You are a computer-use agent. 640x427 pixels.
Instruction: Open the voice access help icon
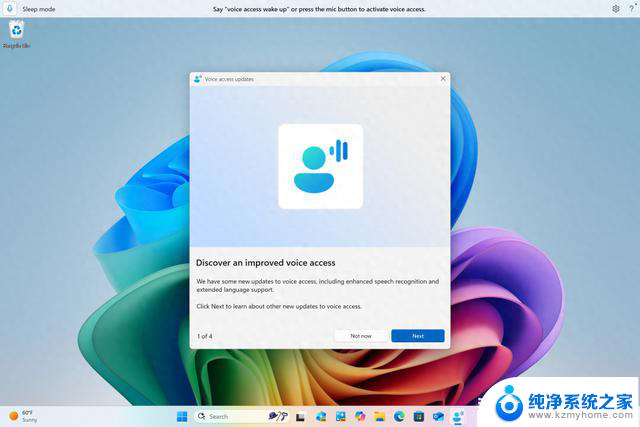[631, 9]
